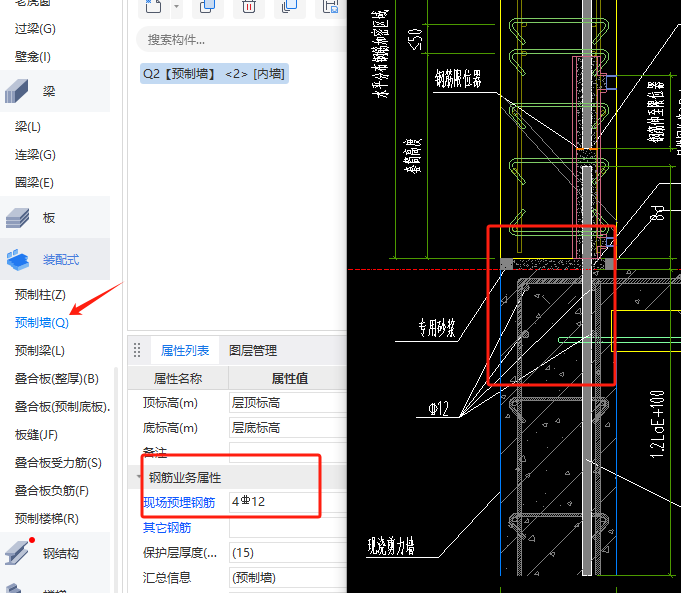Expand the 板 category header

pyautogui.click(x=55, y=217)
